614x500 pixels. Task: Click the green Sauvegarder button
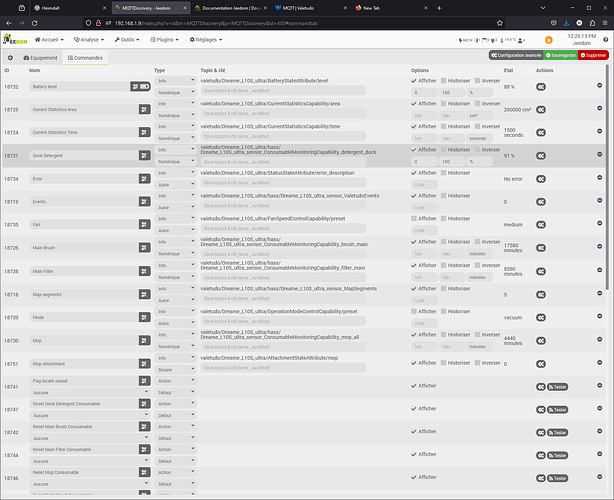(560, 55)
